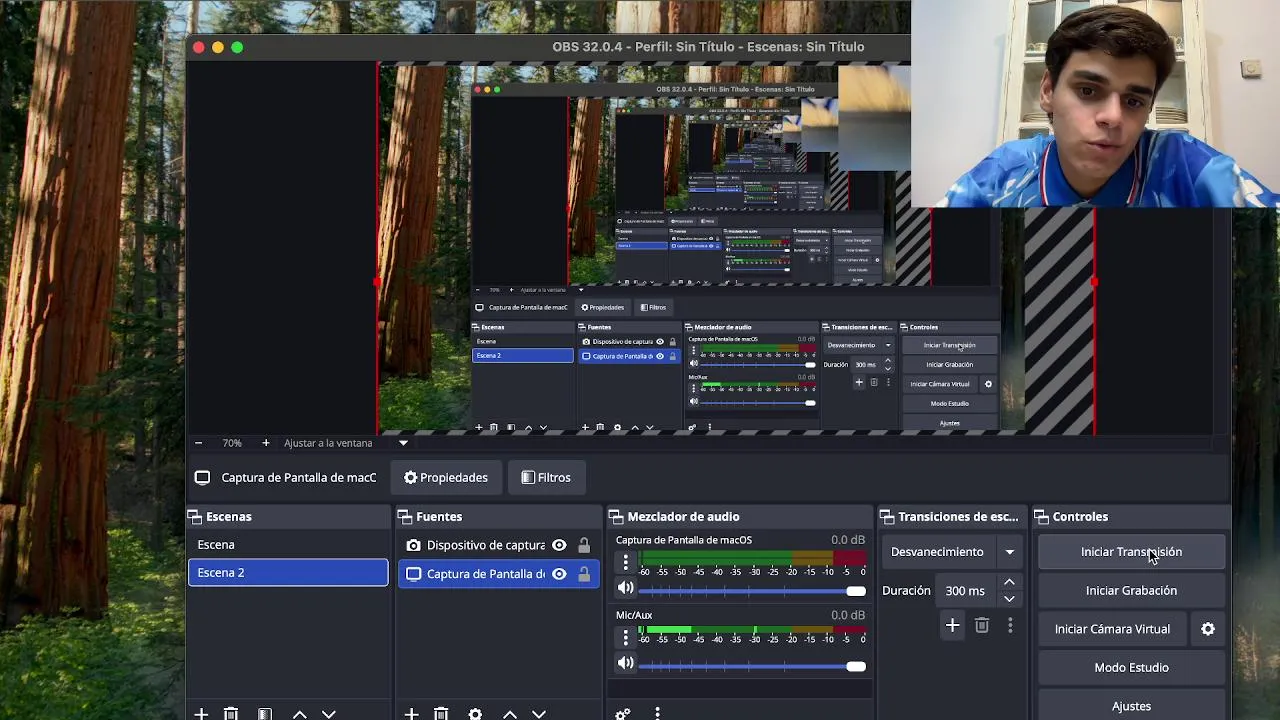Mute Captura de Pantalla de macOS audio
This screenshot has height=720, width=1280.
point(625,590)
